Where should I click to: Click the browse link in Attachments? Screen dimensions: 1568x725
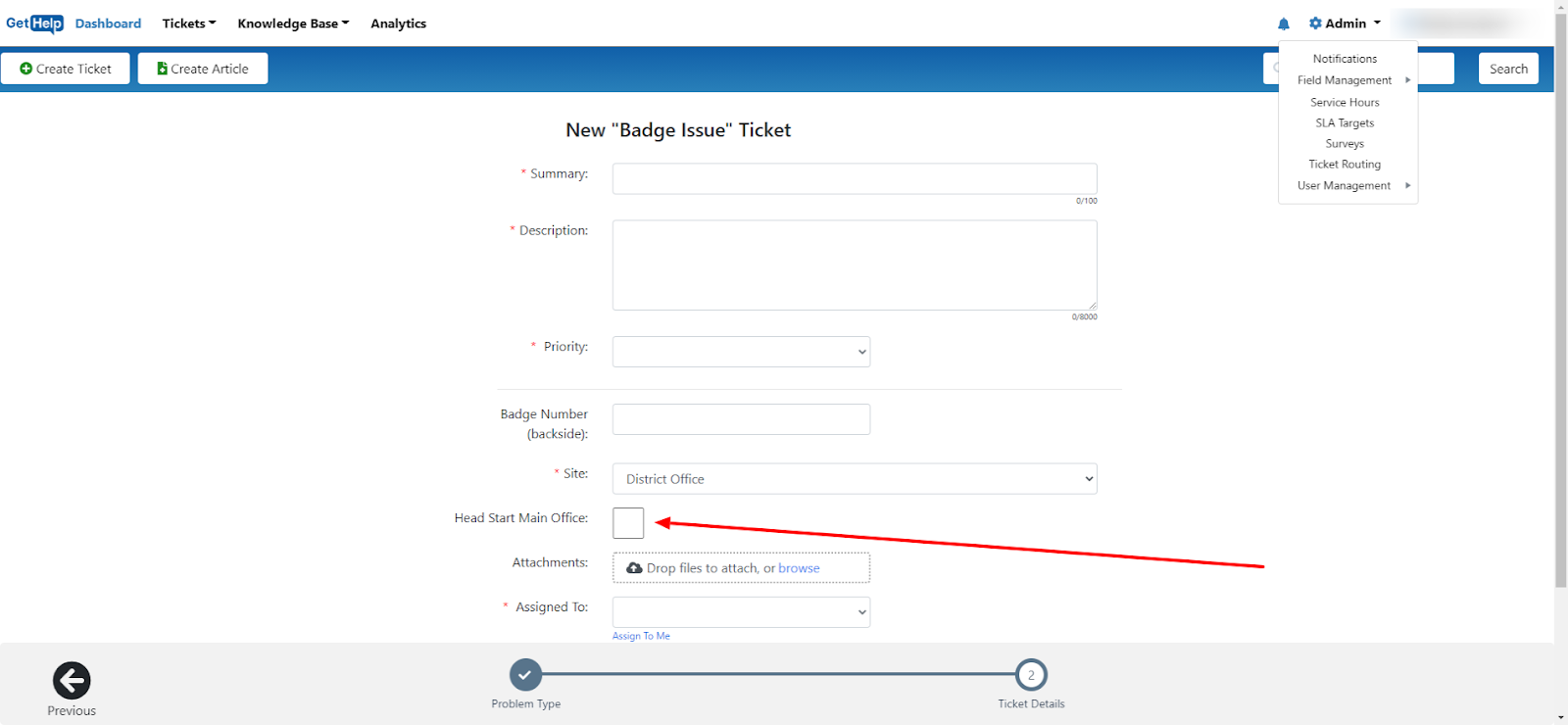pos(799,568)
